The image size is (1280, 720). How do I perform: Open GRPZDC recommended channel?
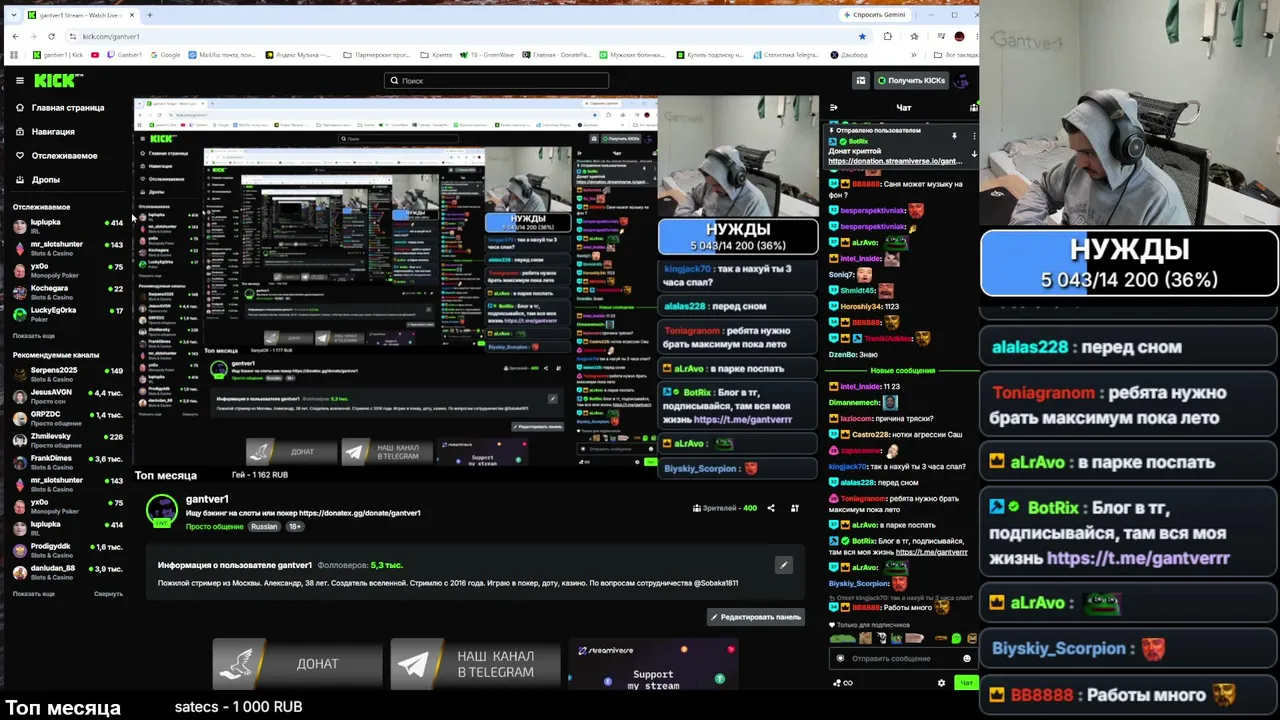click(x=67, y=417)
